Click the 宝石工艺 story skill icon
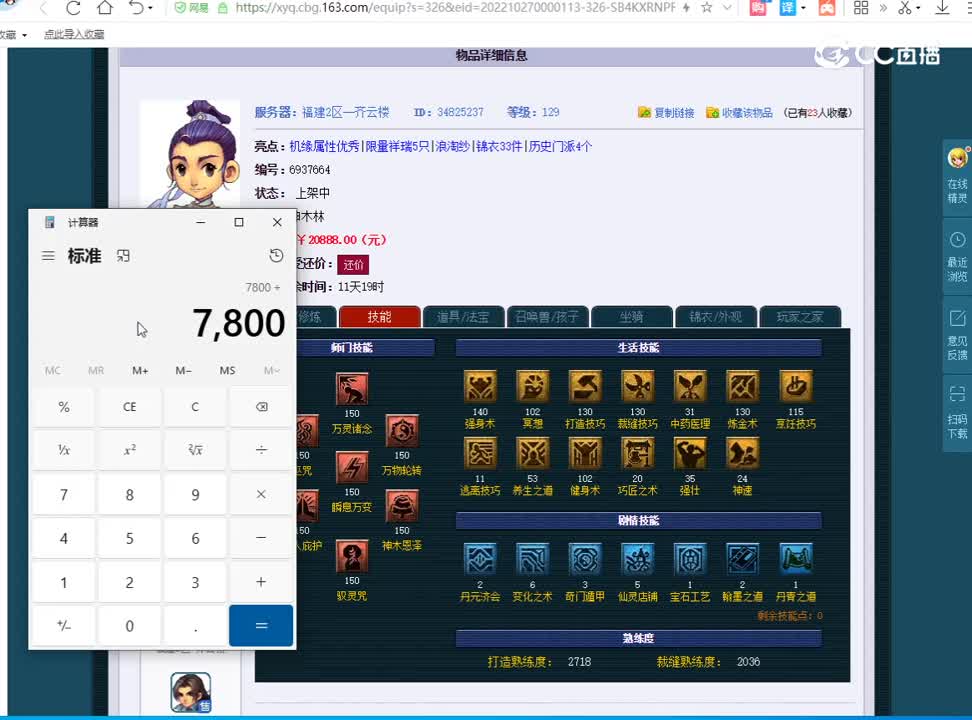Screen dimensions: 972x720 click(x=690, y=560)
